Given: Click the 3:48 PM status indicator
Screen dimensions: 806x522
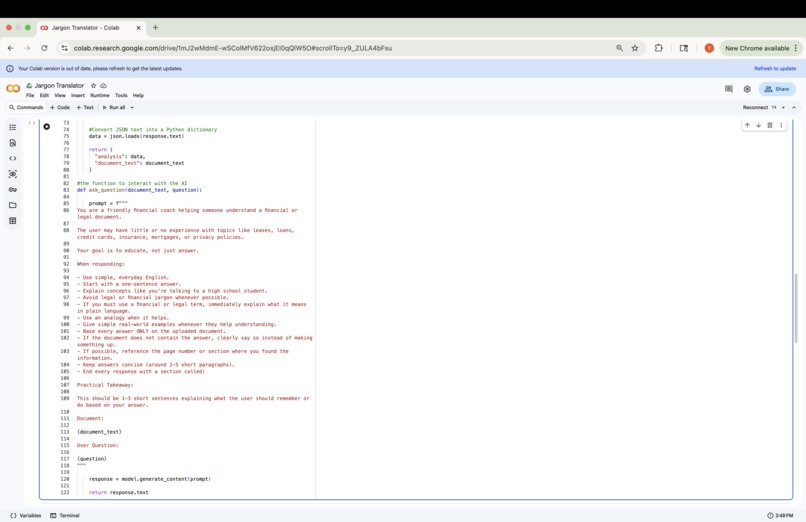Looking at the screenshot, I should [780, 515].
